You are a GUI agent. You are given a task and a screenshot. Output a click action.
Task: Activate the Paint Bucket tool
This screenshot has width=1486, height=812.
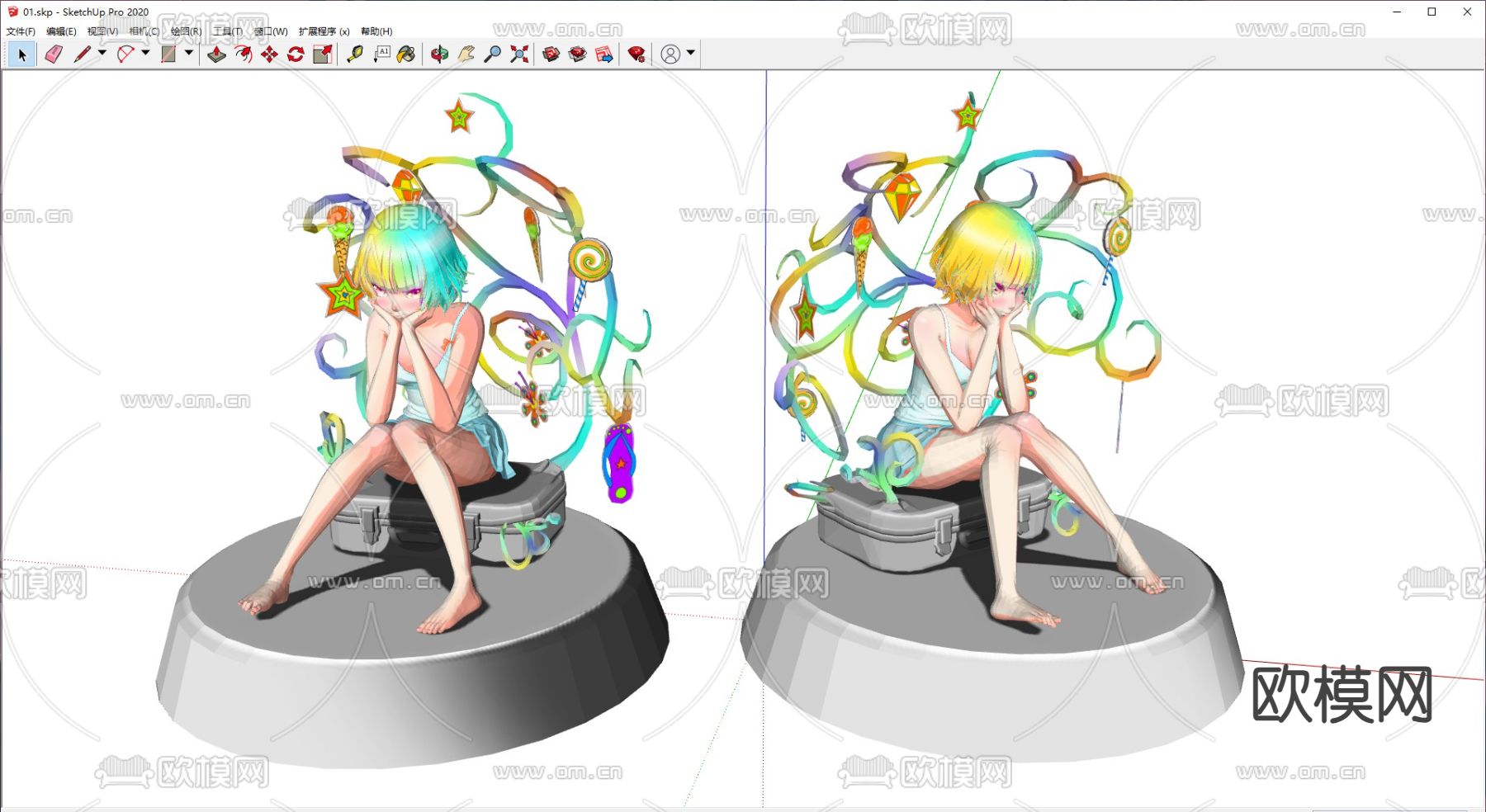406,54
